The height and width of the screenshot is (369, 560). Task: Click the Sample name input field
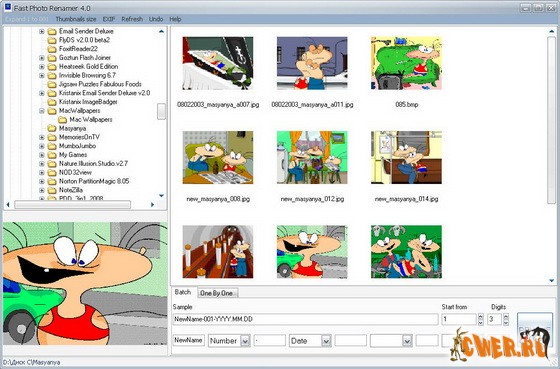[305, 319]
